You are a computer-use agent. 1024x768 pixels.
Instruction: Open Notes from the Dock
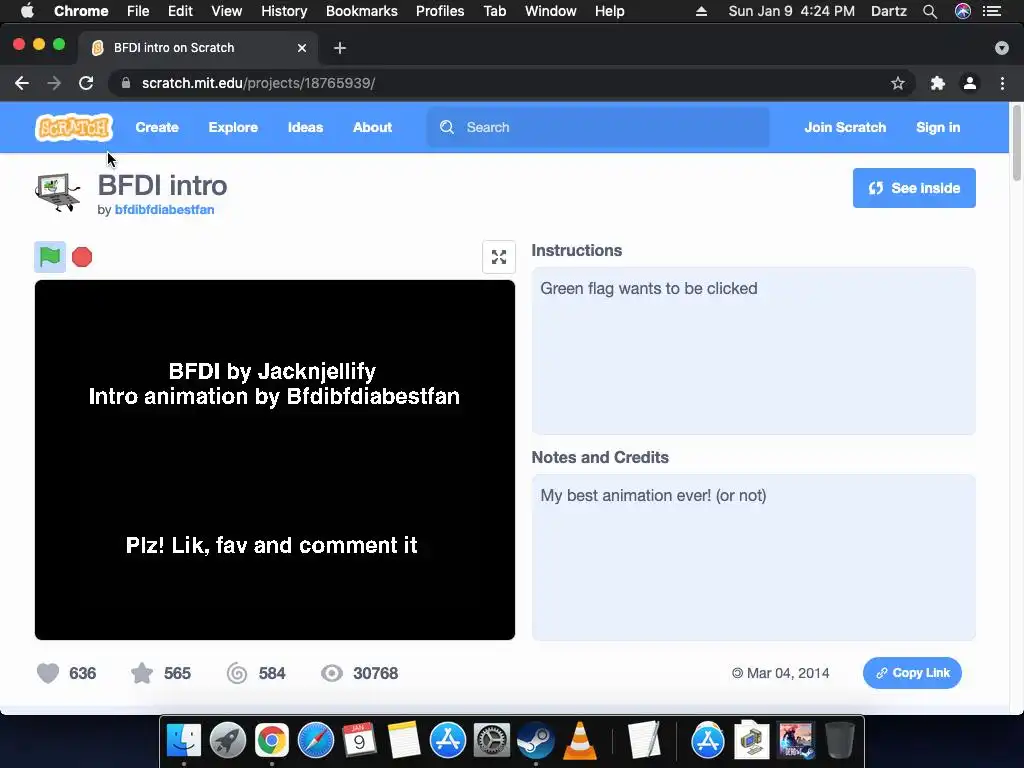[x=404, y=741]
